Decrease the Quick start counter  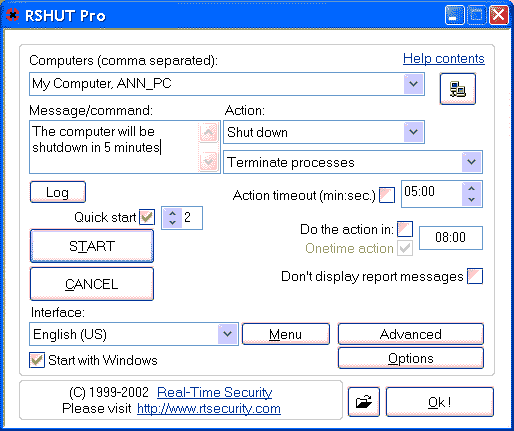pos(172,223)
